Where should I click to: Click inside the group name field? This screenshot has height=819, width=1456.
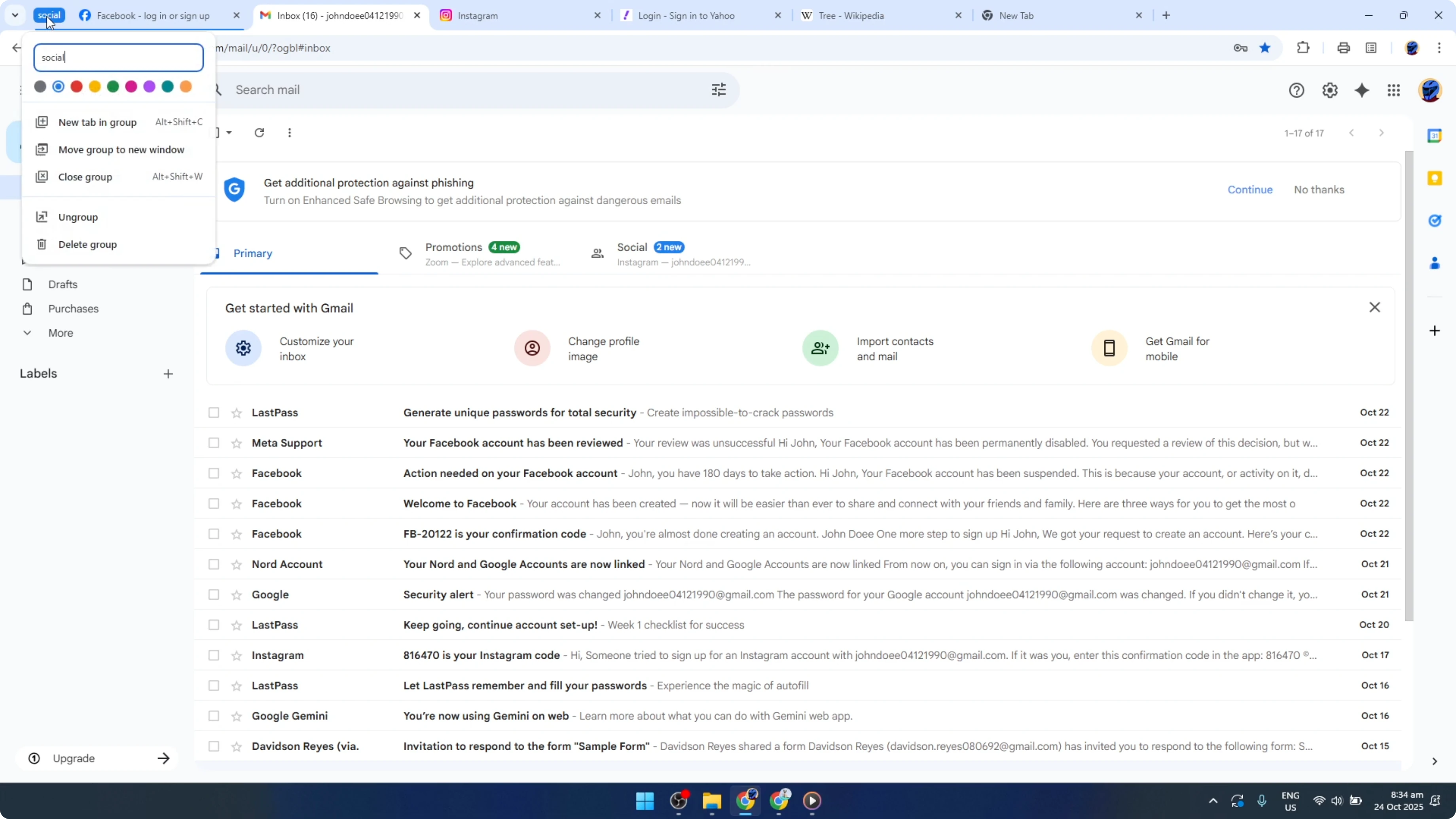click(x=118, y=57)
